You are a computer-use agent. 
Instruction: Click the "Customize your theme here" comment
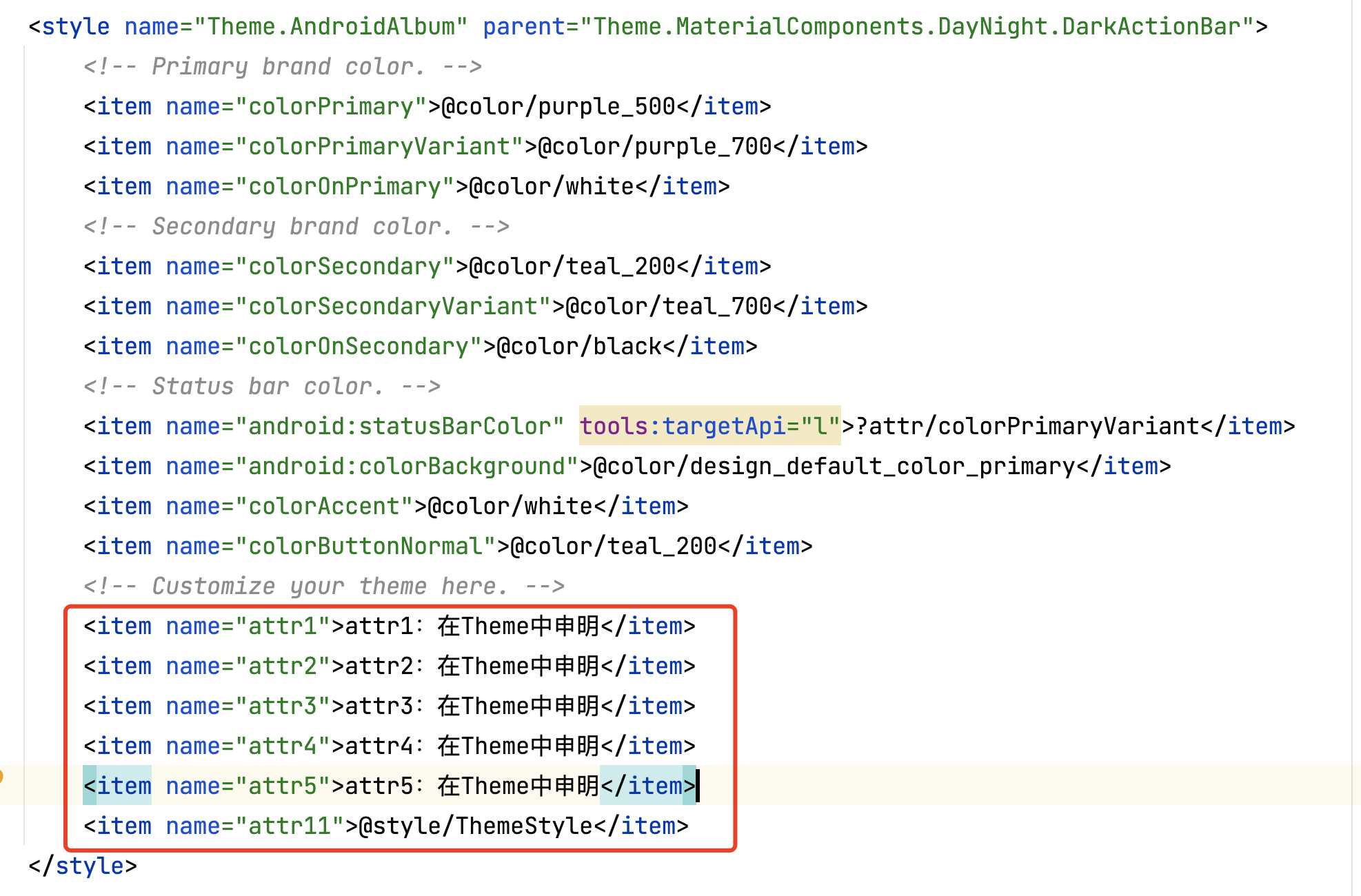pos(324,587)
